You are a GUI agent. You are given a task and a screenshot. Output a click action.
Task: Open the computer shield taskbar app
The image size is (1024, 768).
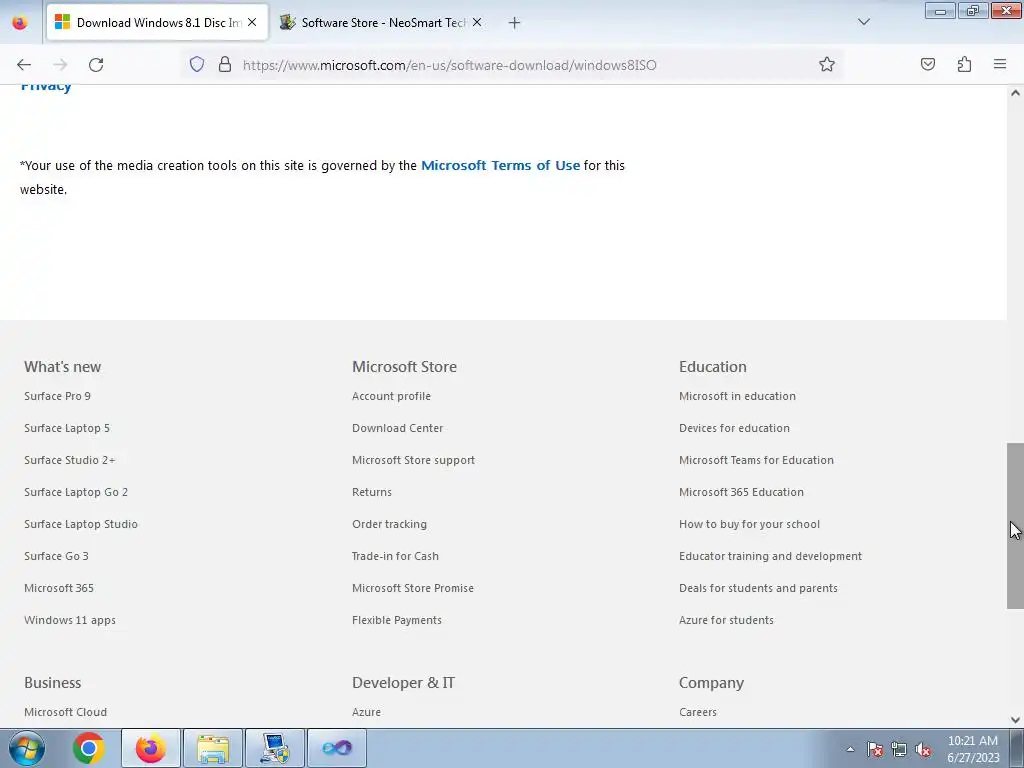pos(275,748)
